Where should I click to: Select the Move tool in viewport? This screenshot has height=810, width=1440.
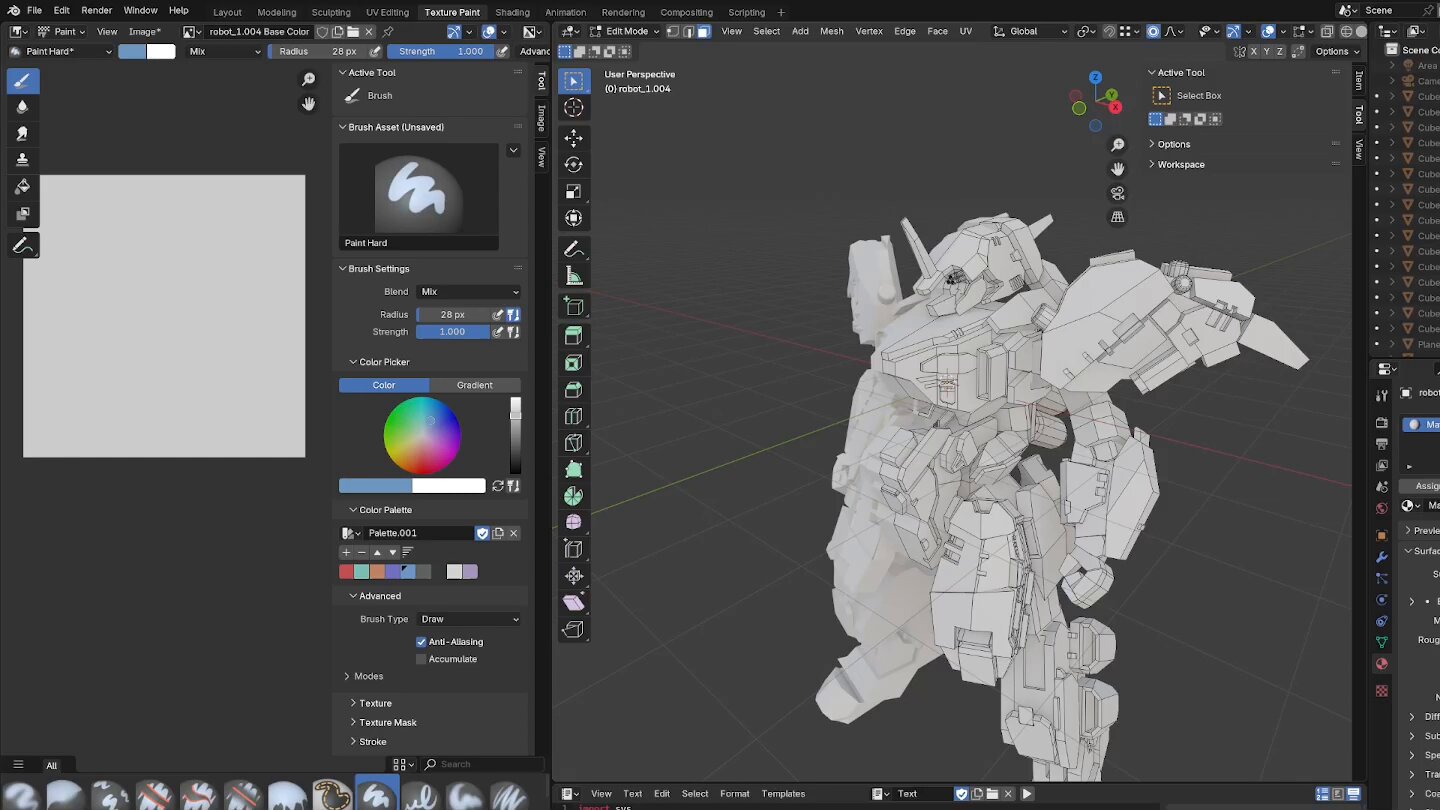[573, 138]
